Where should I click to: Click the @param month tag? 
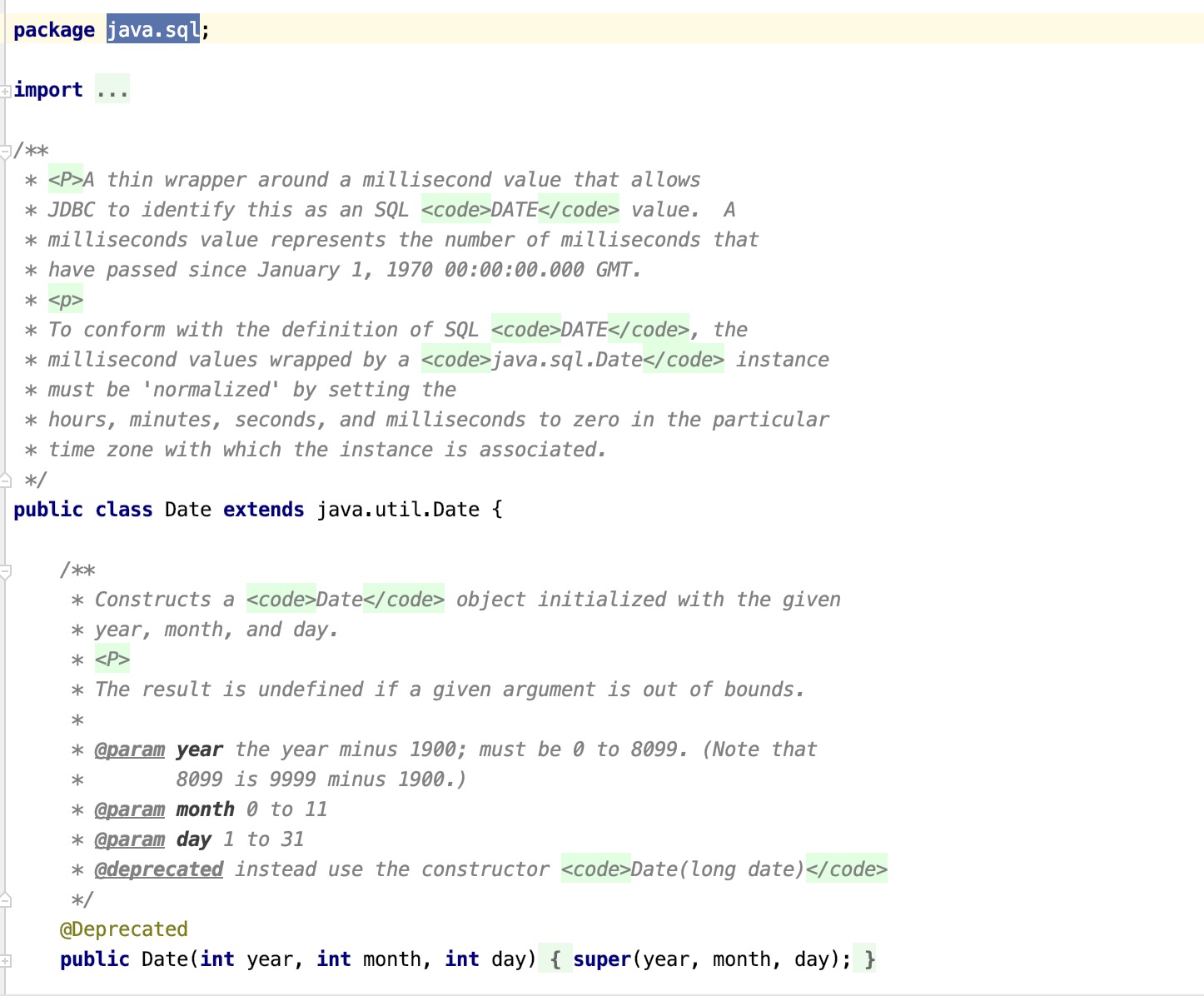[x=129, y=809]
